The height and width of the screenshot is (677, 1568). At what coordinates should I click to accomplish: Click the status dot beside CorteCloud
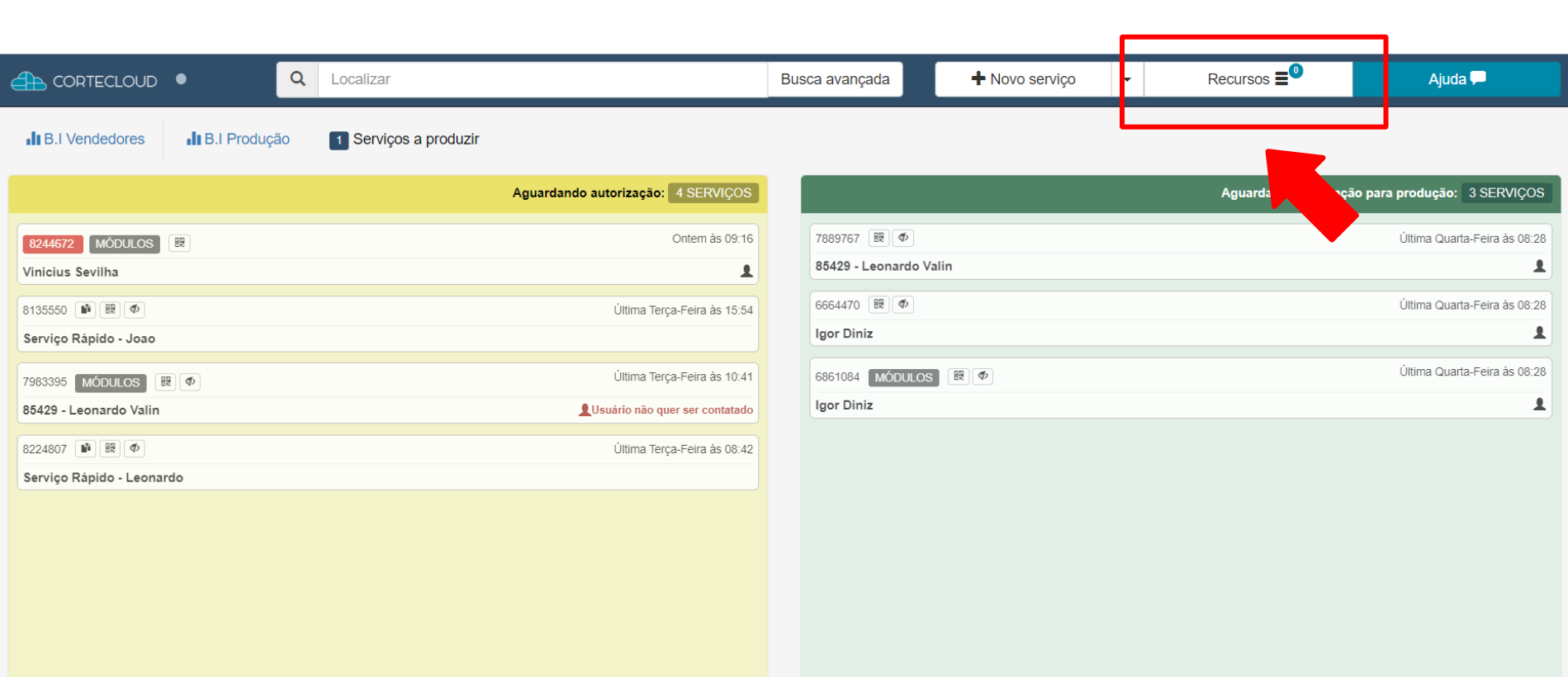181,79
